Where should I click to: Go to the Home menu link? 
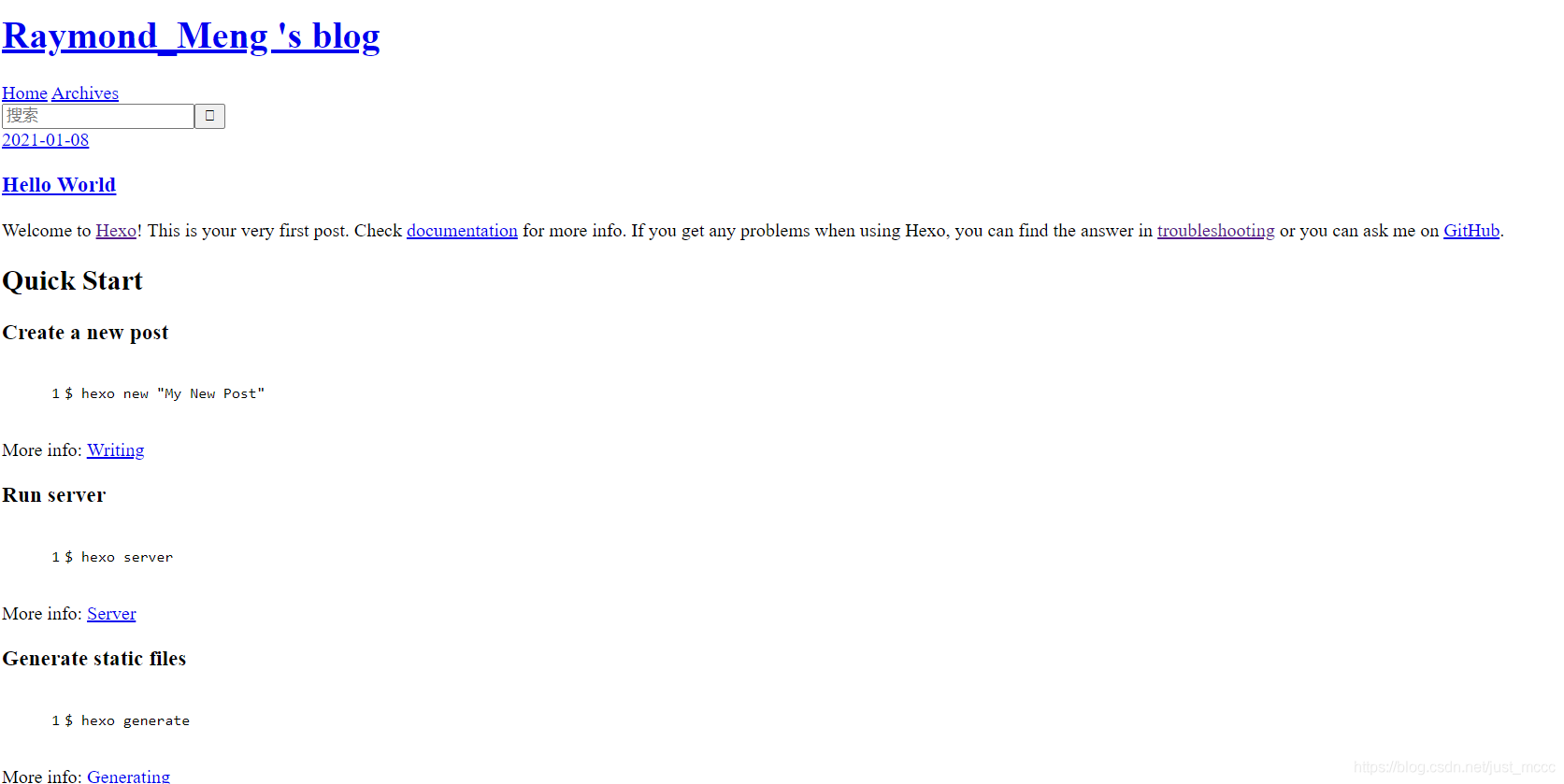coord(24,93)
